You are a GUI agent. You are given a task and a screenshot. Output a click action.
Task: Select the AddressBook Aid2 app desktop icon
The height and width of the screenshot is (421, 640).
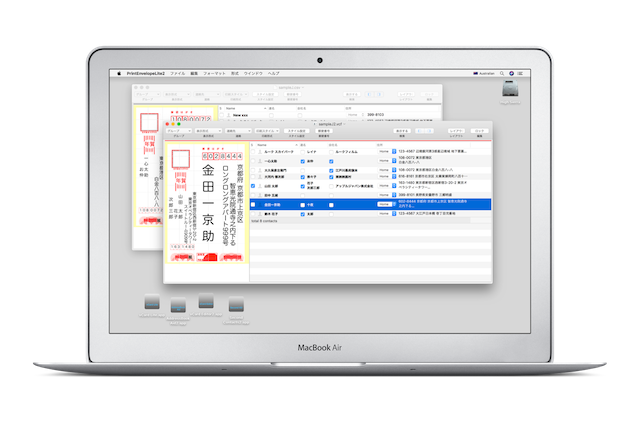click(x=178, y=305)
